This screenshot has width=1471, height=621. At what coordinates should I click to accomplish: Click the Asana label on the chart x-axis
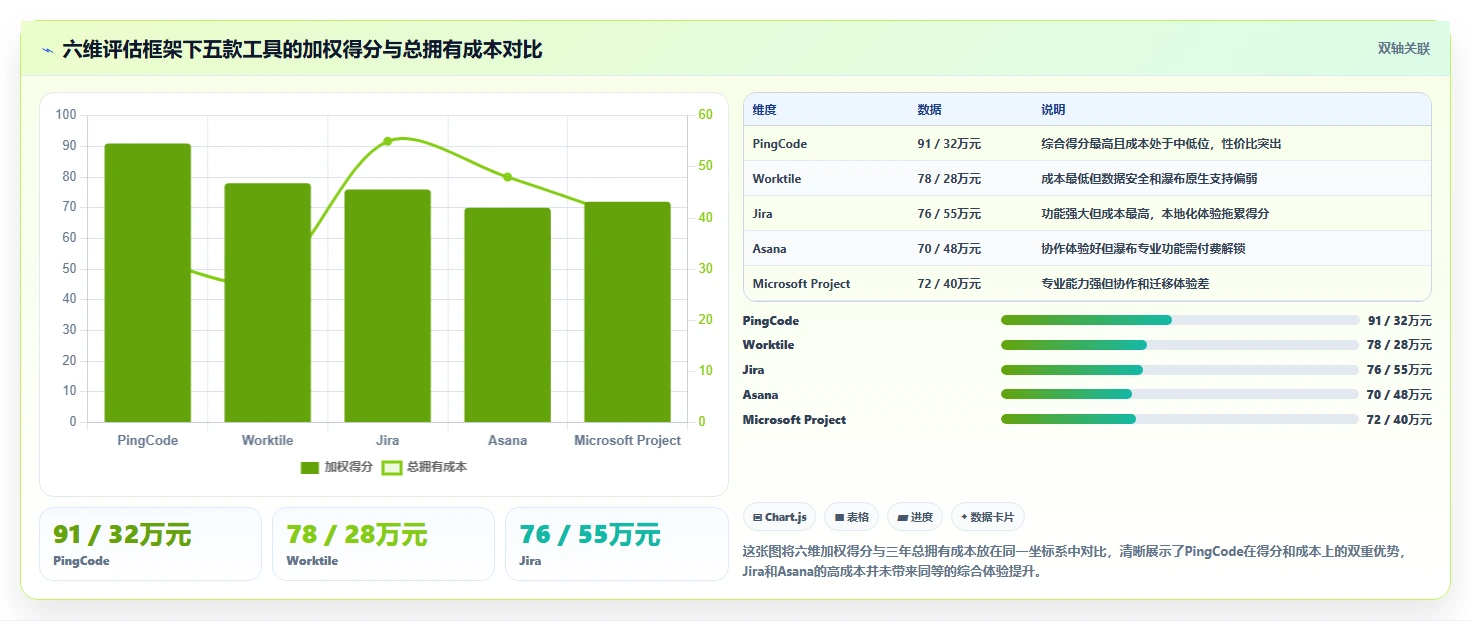tap(507, 441)
